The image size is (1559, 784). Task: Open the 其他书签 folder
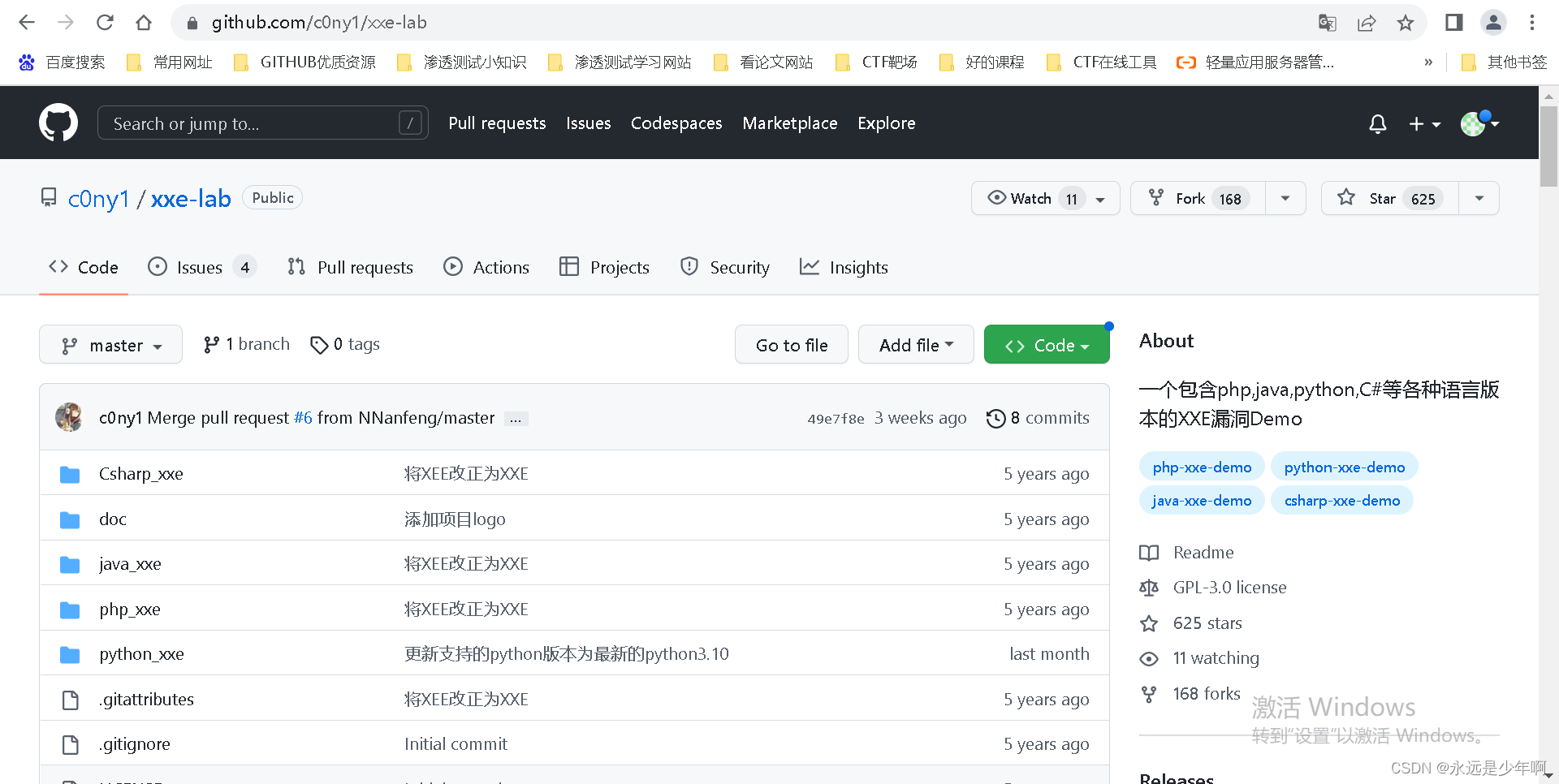click(1504, 62)
